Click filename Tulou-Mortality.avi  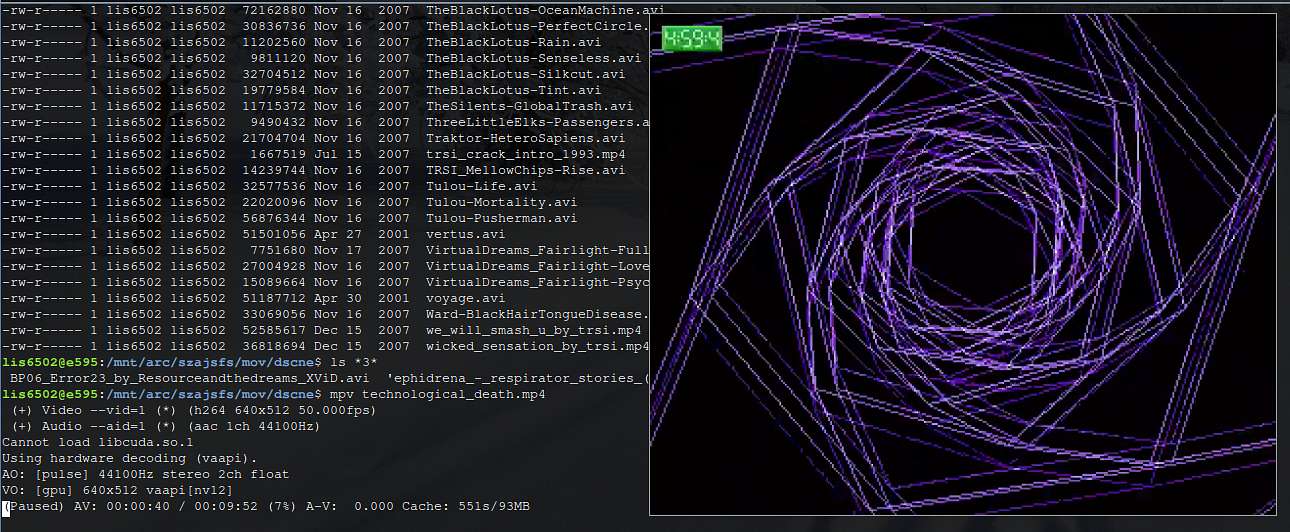point(502,202)
